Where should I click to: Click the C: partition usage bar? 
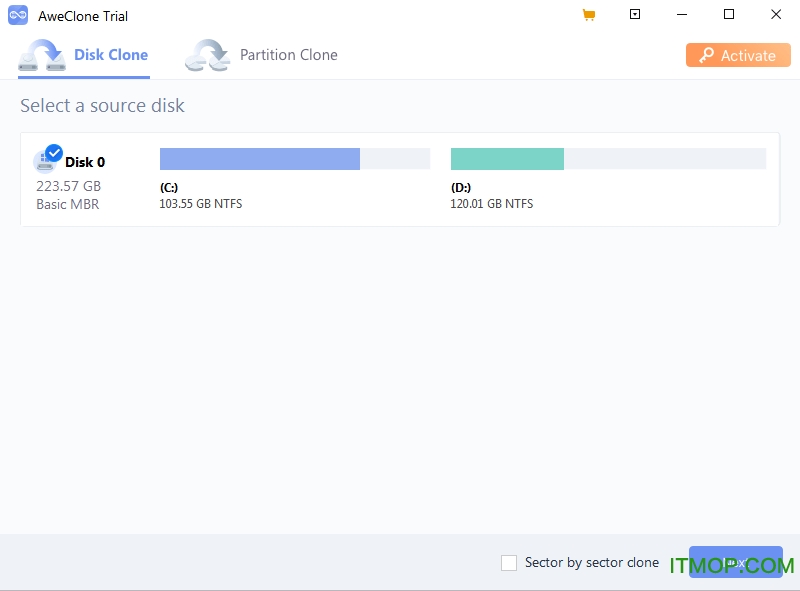pyautogui.click(x=294, y=159)
